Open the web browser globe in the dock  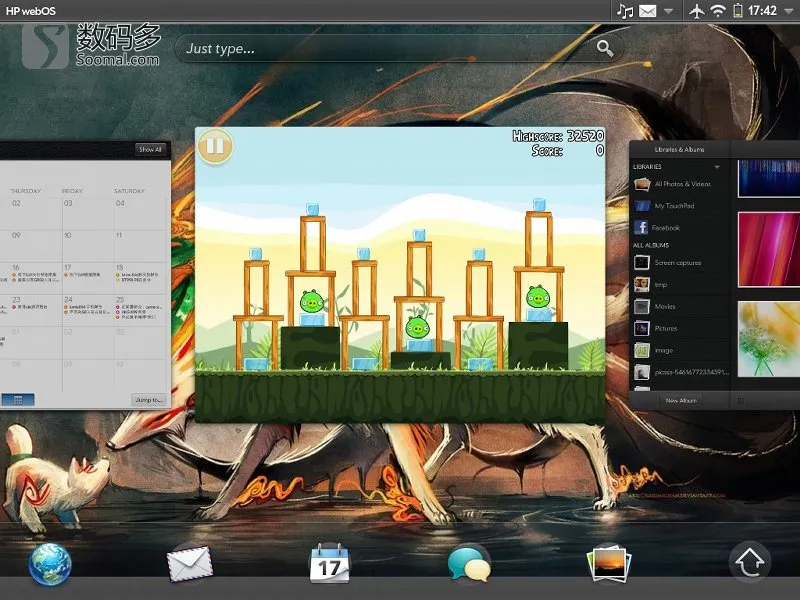point(49,563)
